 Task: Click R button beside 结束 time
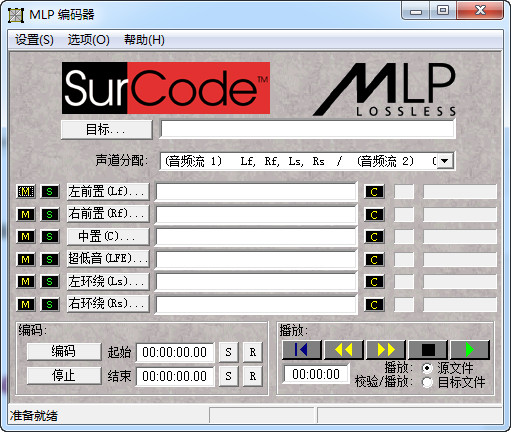click(253, 376)
